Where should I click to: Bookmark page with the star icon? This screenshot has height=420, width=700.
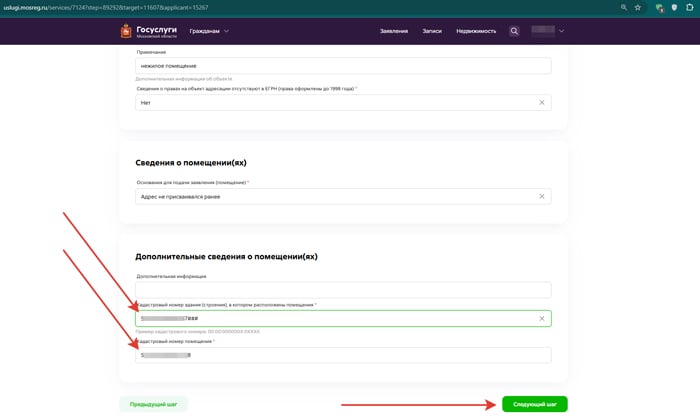coord(638,7)
